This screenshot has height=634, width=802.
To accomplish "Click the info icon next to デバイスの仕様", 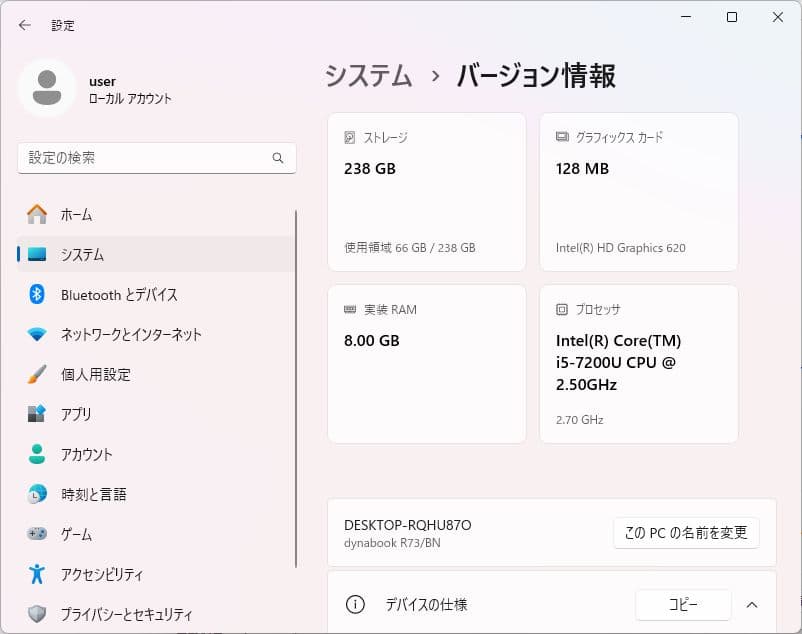I will pos(354,604).
